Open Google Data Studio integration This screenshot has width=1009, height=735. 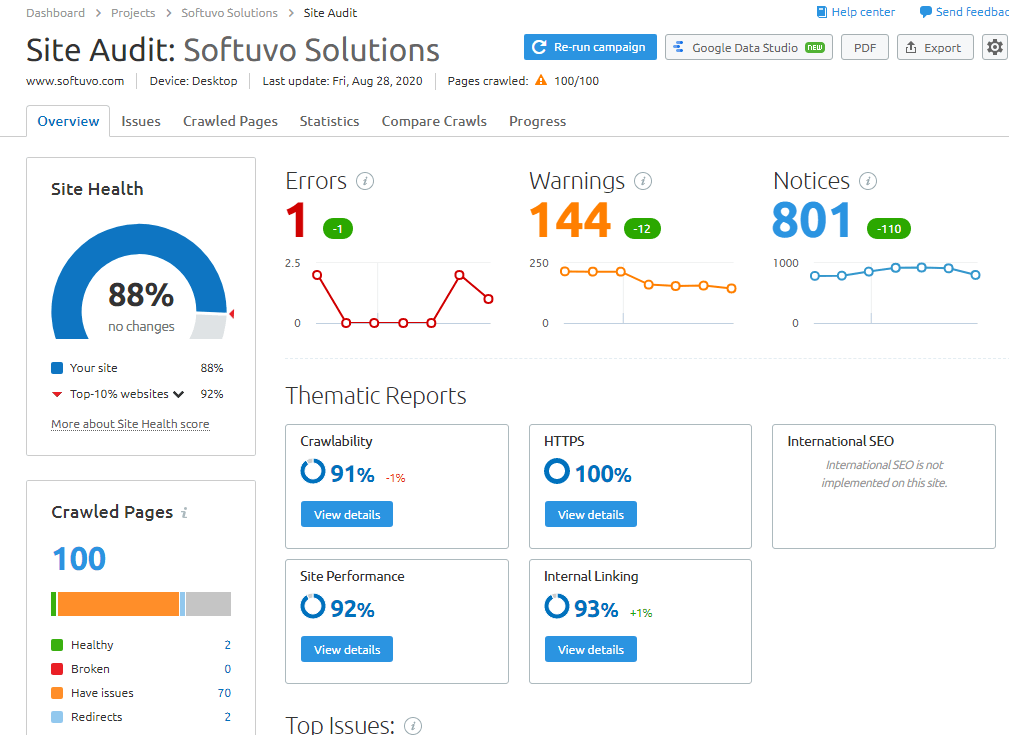(748, 47)
